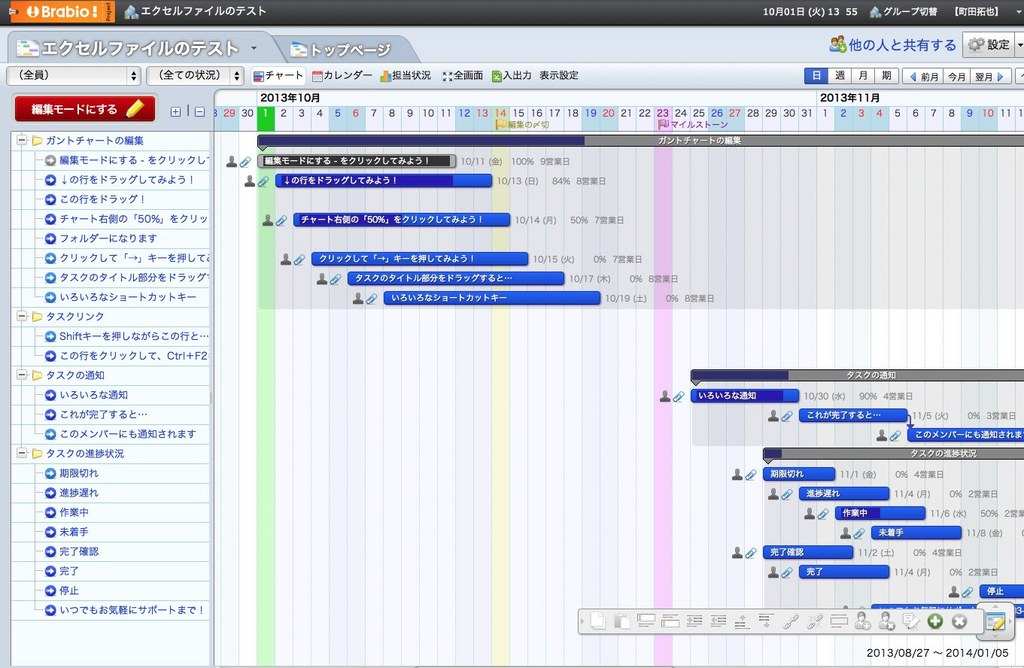Click グループ切替 in top bar
Viewport: 1024px width, 668px height.
904,12
